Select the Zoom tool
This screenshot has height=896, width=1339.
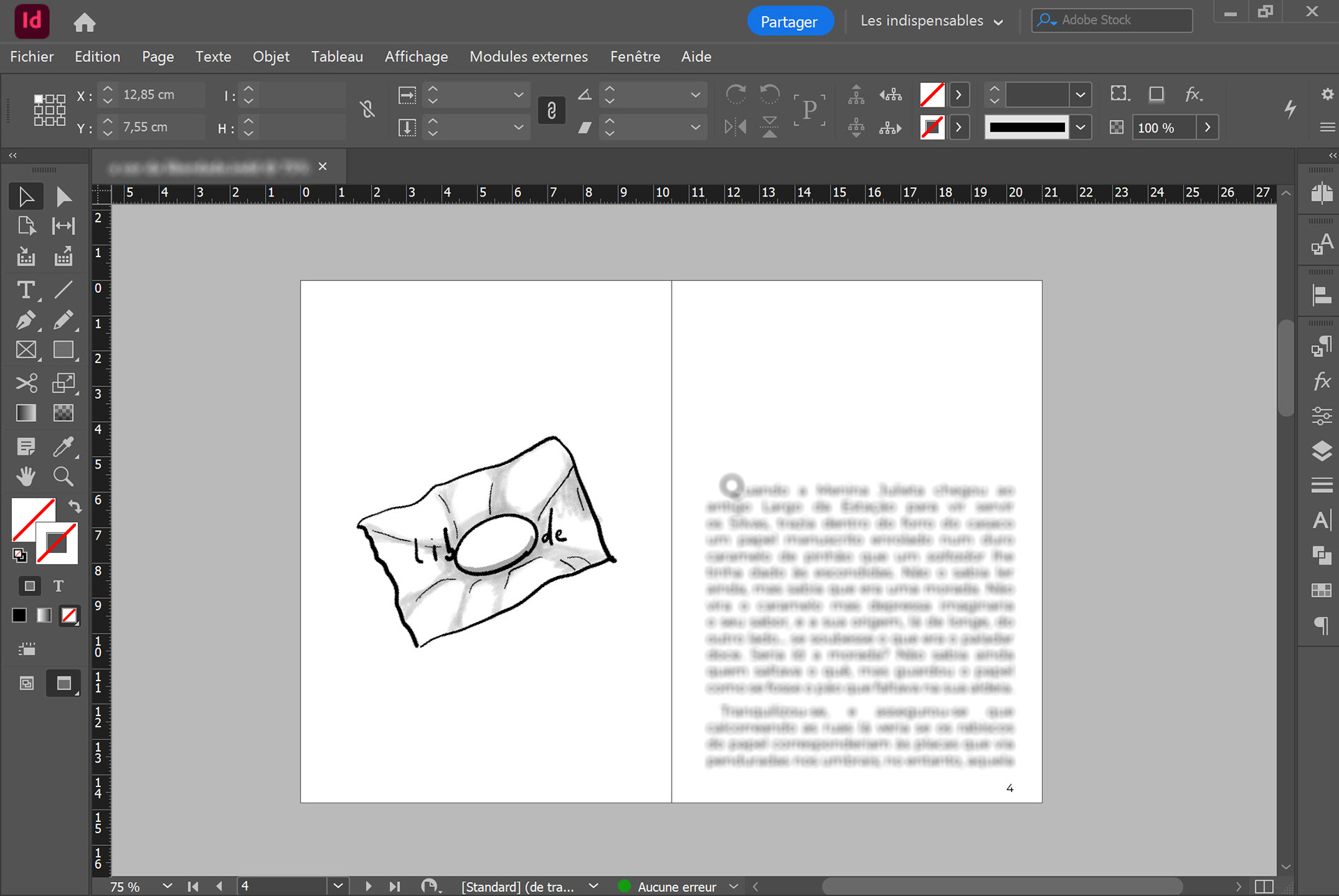[x=63, y=476]
